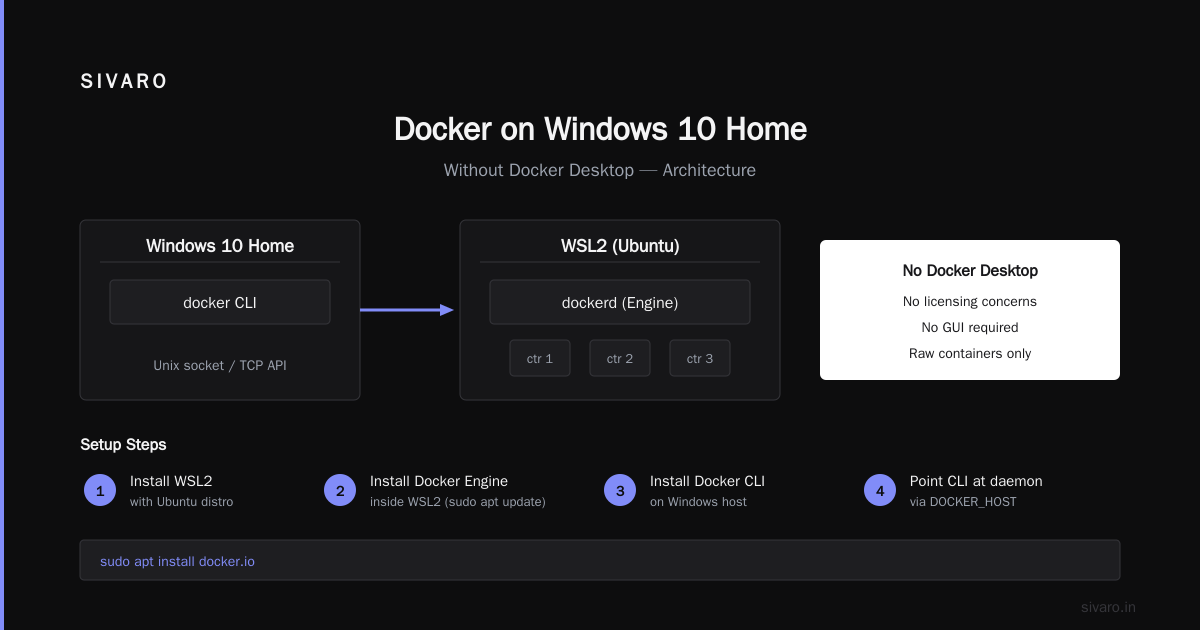Click the "No licensing concerns" line
The width and height of the screenshot is (1200, 630).
point(970,301)
